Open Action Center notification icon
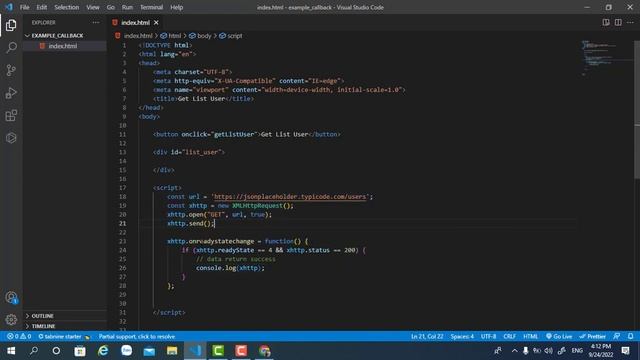This screenshot has width=640, height=360. click(625, 351)
